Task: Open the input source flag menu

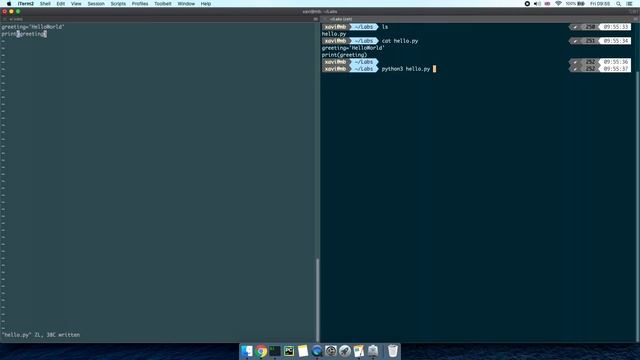Action: pos(547,4)
